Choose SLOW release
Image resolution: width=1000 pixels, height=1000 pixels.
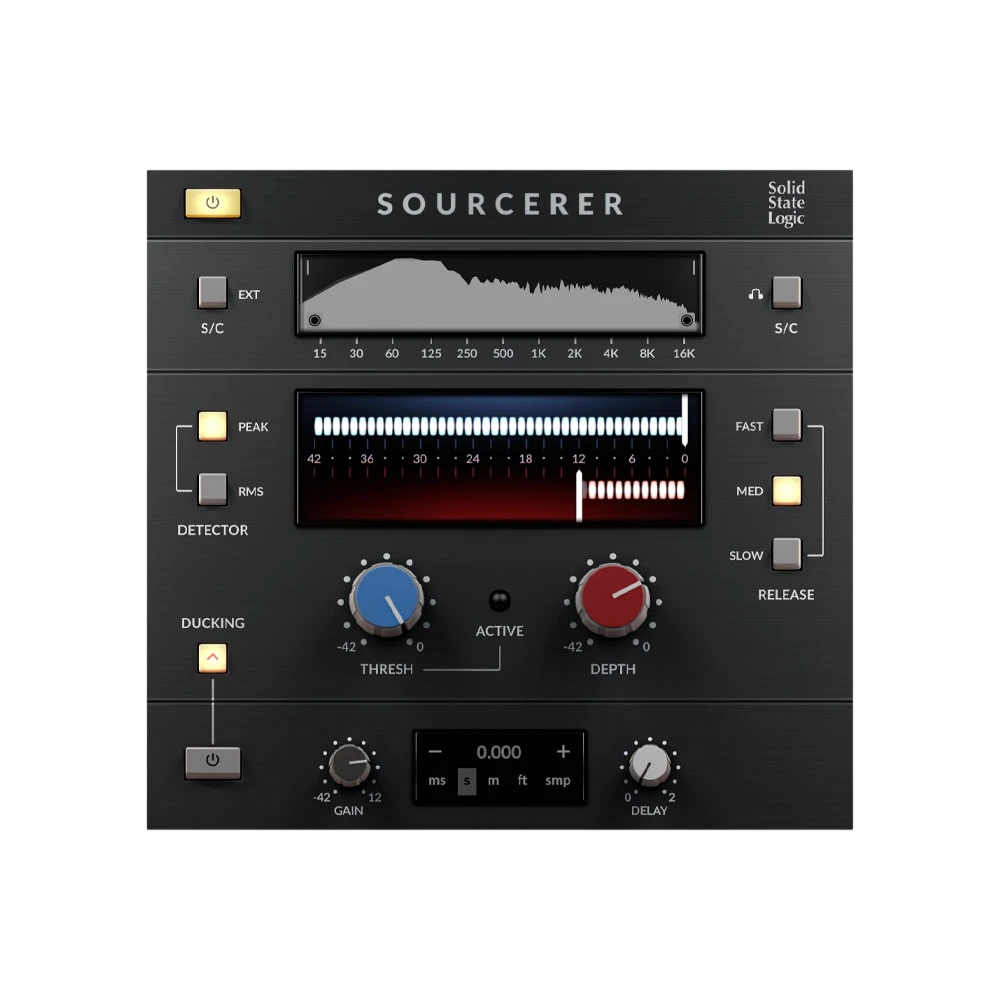pyautogui.click(x=786, y=553)
